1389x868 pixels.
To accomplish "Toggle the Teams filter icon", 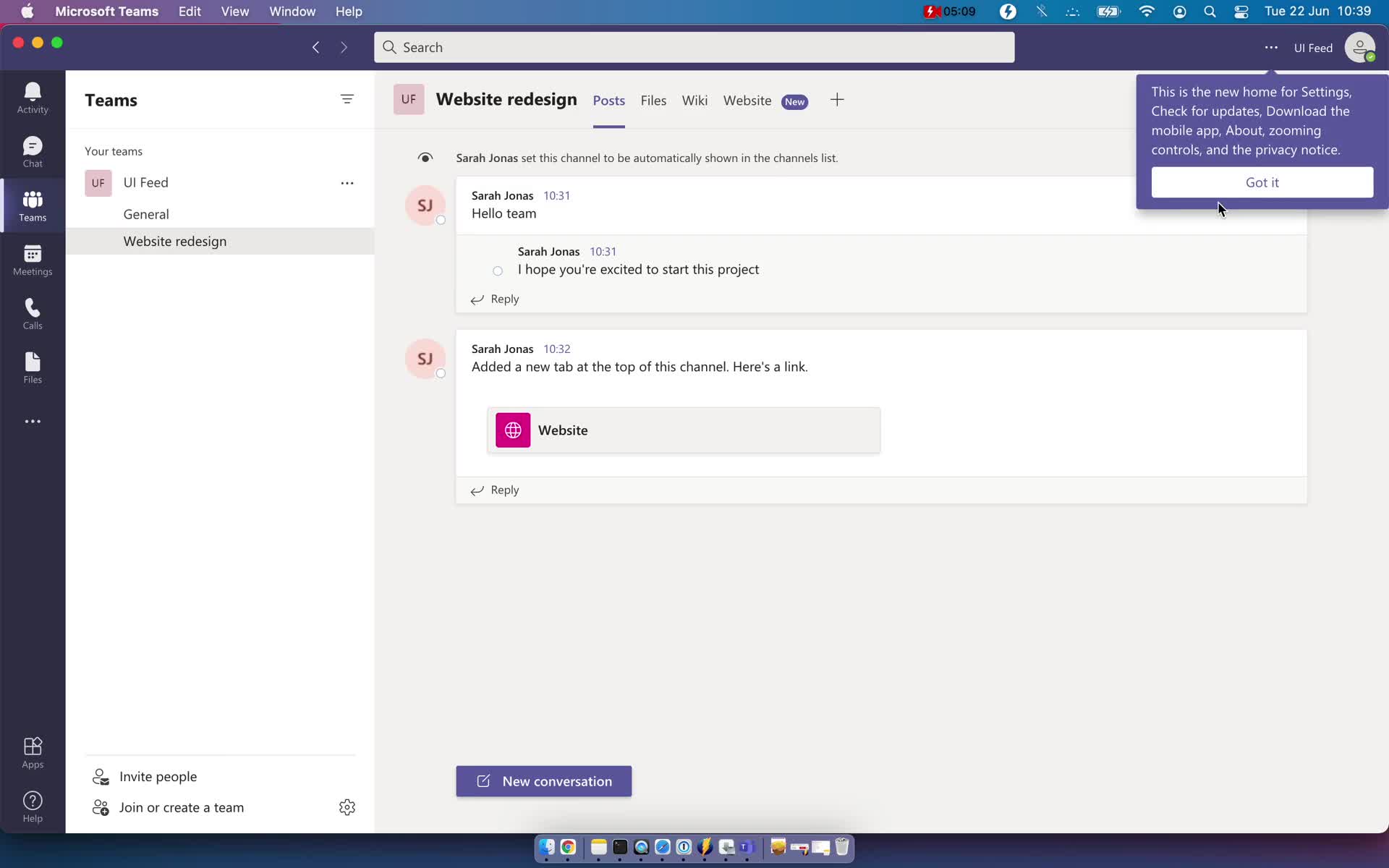I will pyautogui.click(x=347, y=99).
